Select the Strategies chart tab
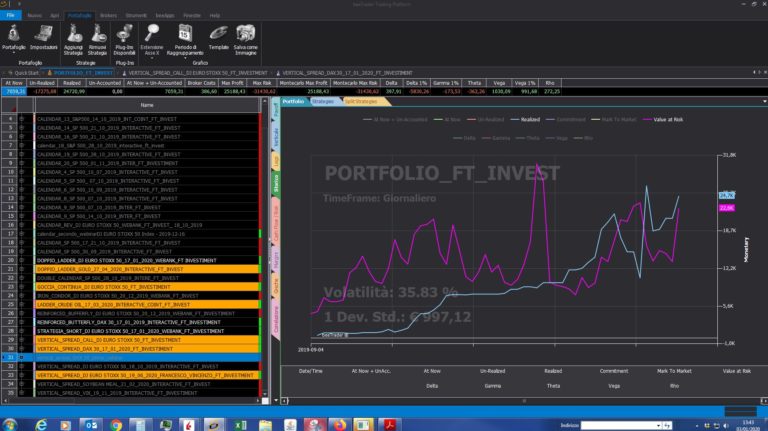 (x=323, y=101)
